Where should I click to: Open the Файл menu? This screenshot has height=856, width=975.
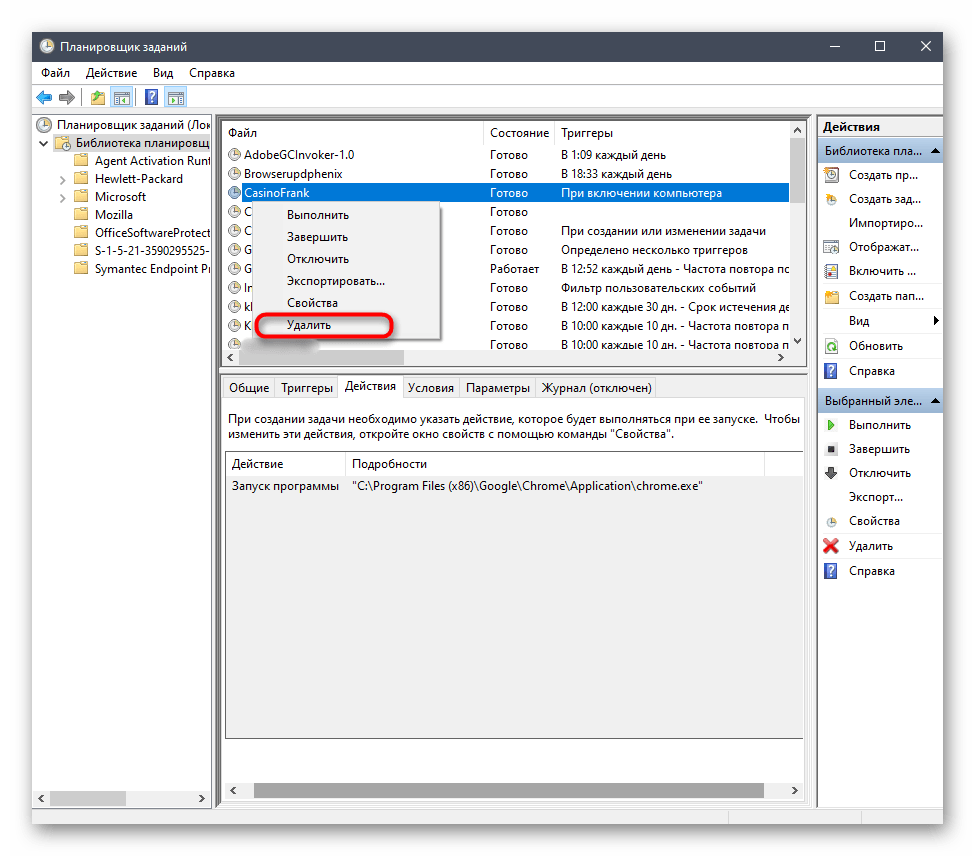tap(55, 73)
